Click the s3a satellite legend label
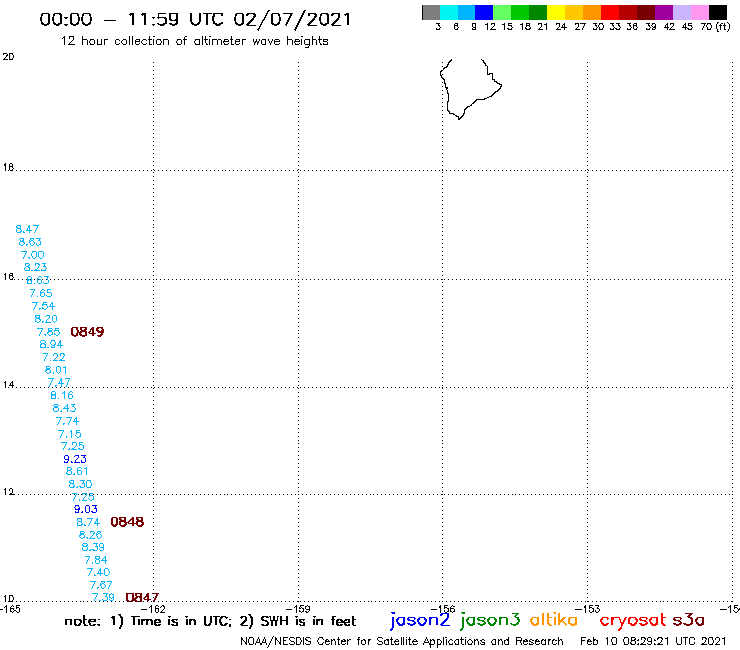 pyautogui.click(x=689, y=620)
